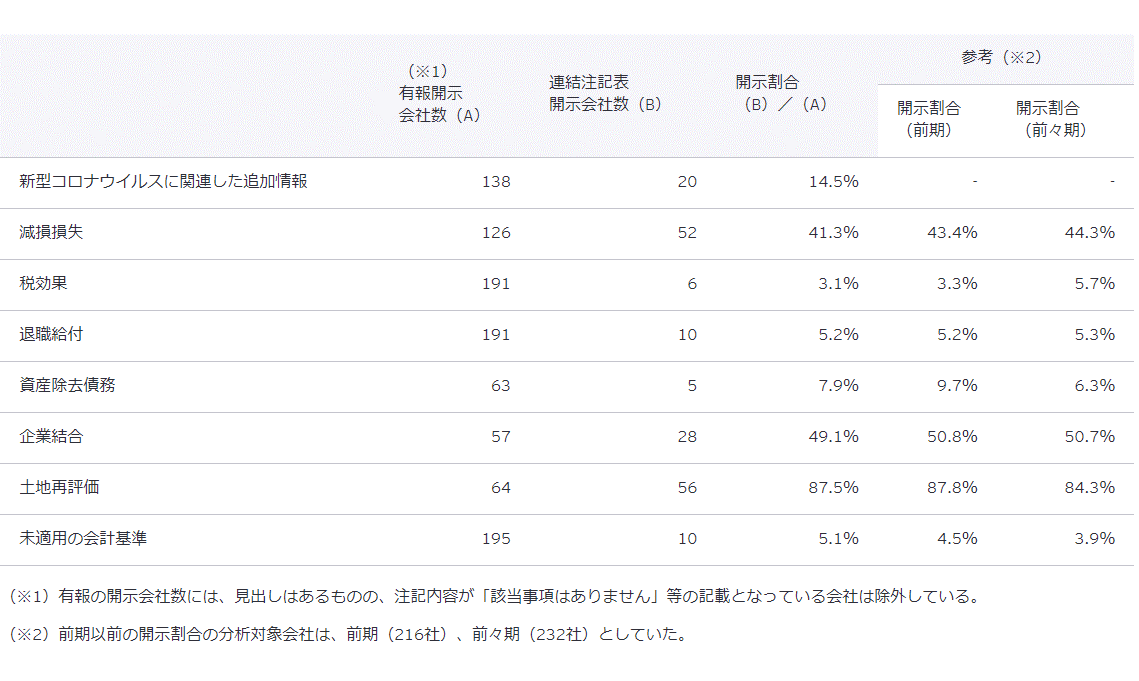Click the 新型コロナウイルスに関連した追加情報 row label
The image size is (1139, 681).
(x=163, y=182)
